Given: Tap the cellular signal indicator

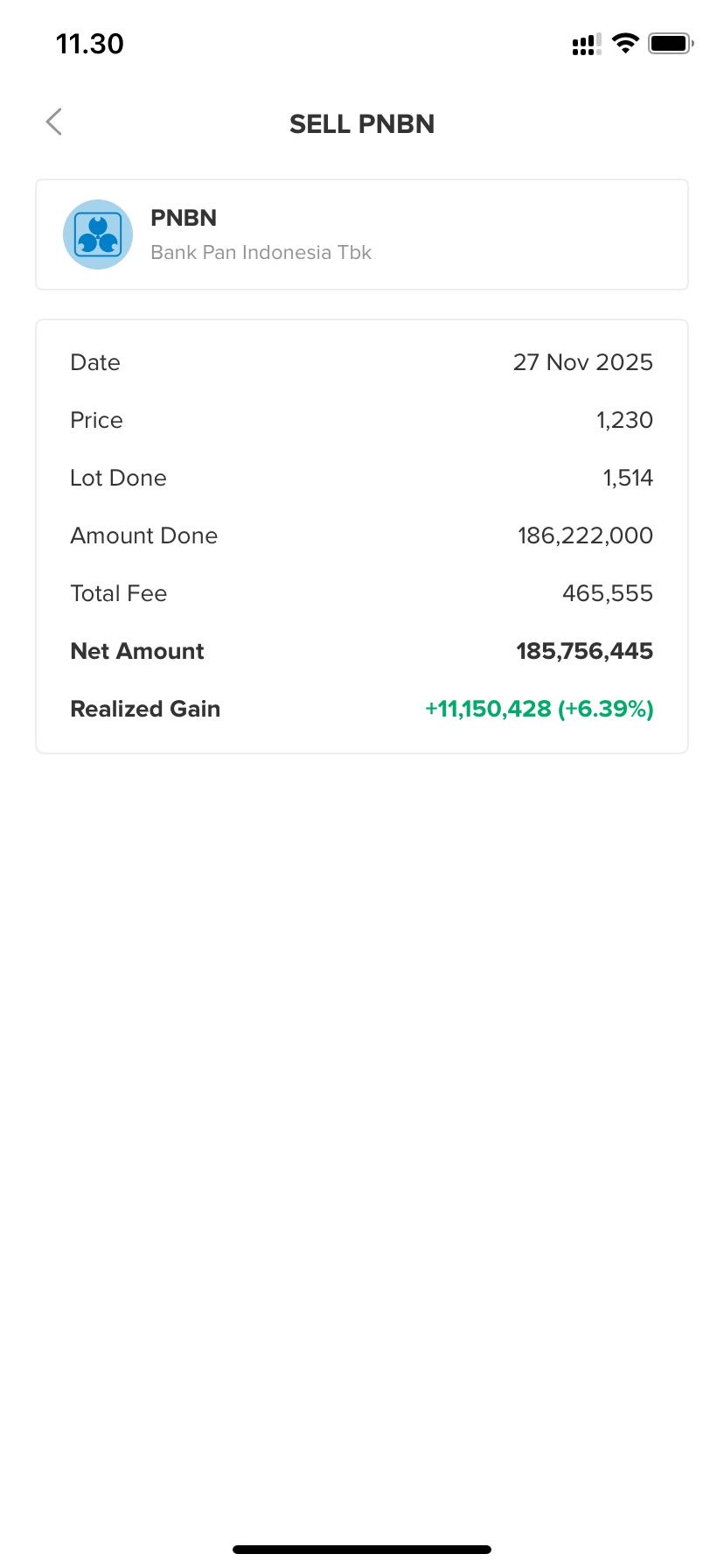Looking at the screenshot, I should coord(586,44).
